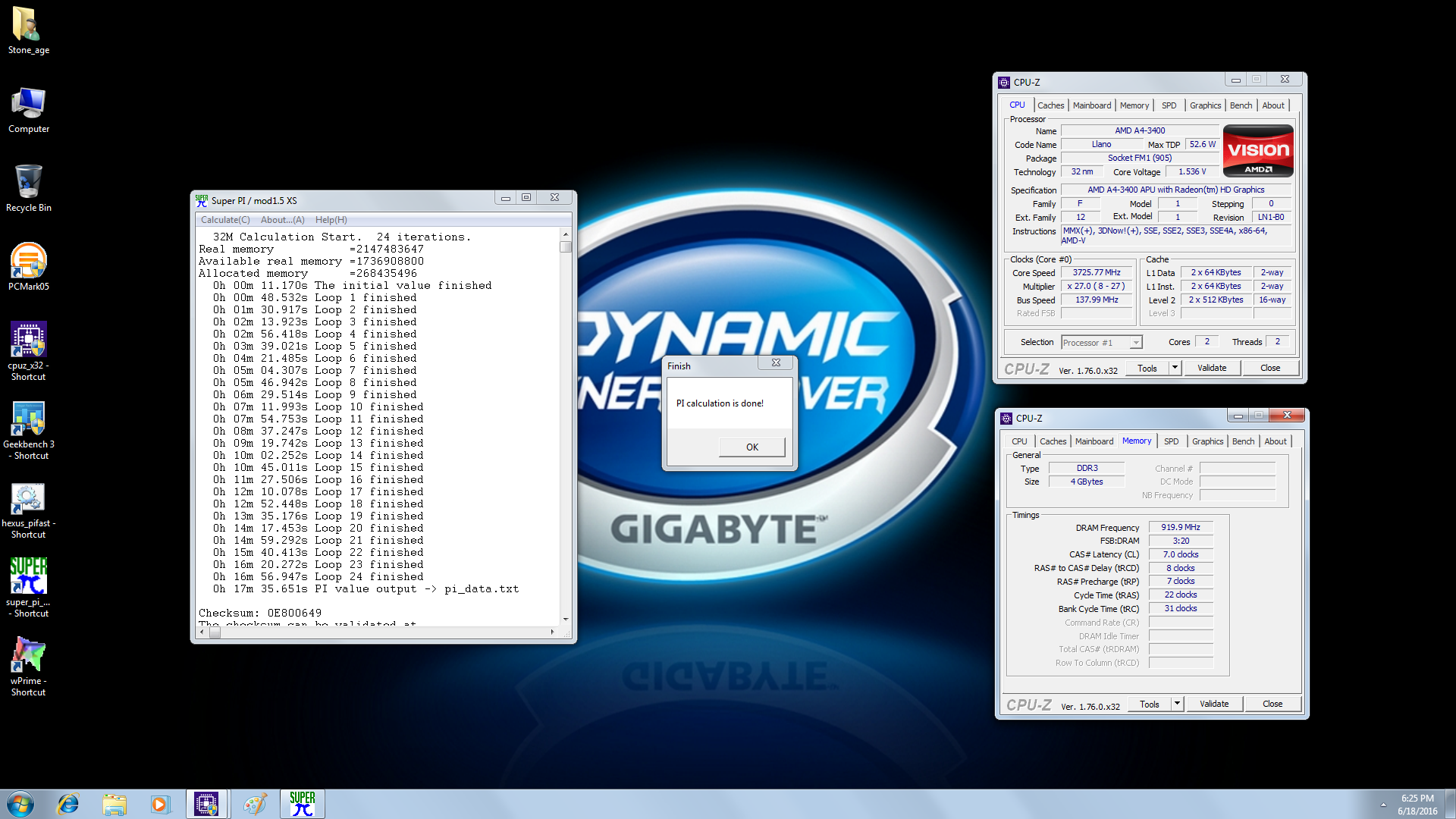Click Tools button in top CPU-Z
The image size is (1456, 819).
tap(1147, 368)
